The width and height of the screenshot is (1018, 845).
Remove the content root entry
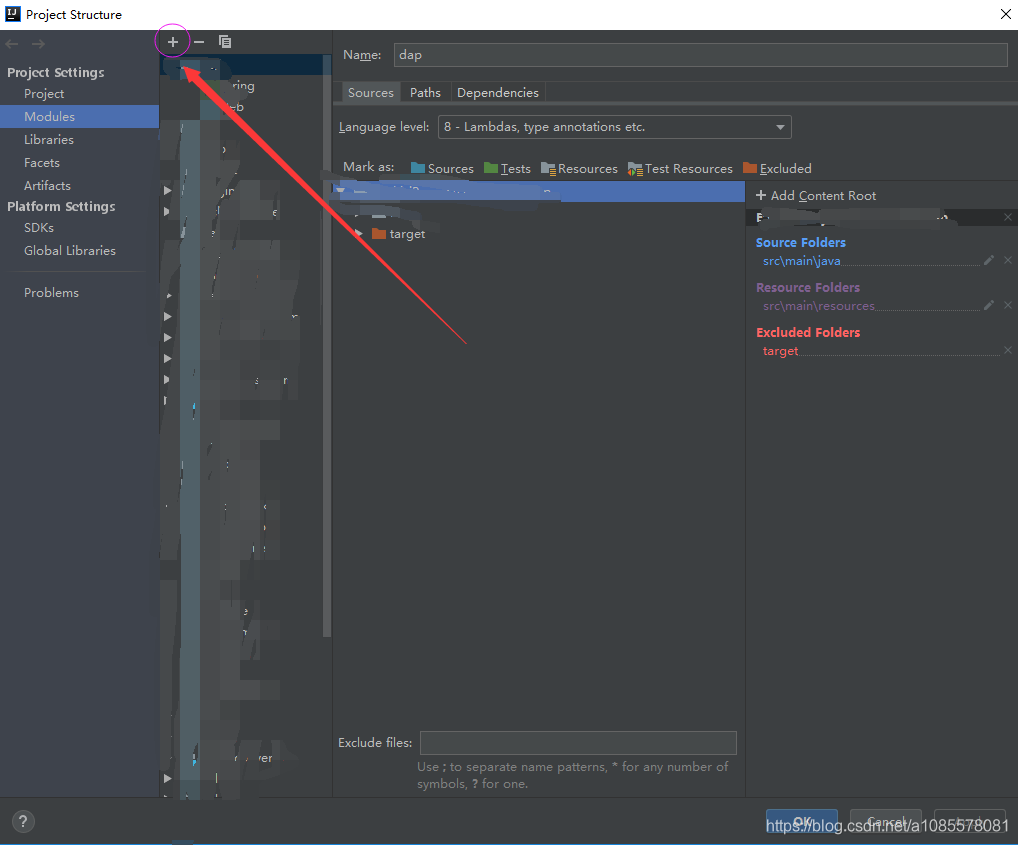[1008, 217]
